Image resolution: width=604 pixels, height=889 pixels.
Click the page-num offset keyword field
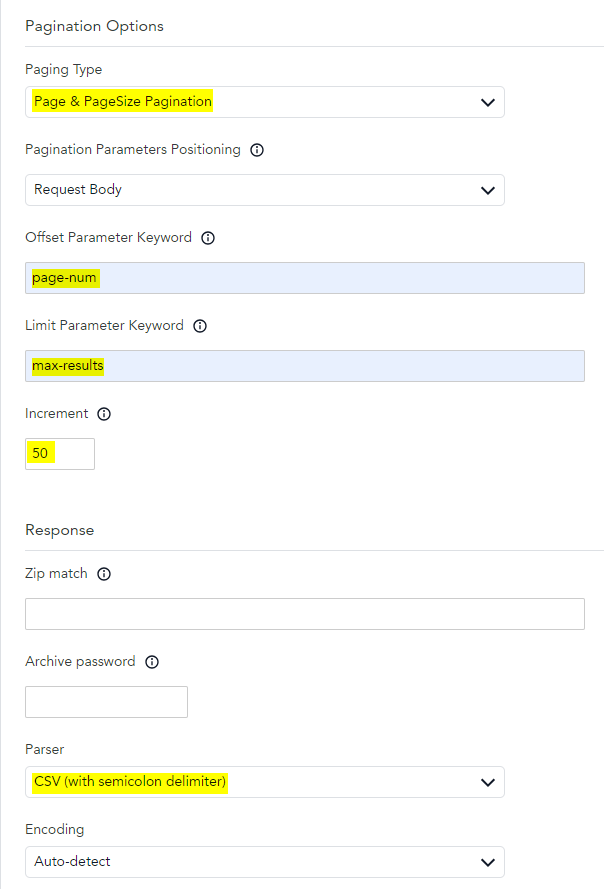pos(304,278)
